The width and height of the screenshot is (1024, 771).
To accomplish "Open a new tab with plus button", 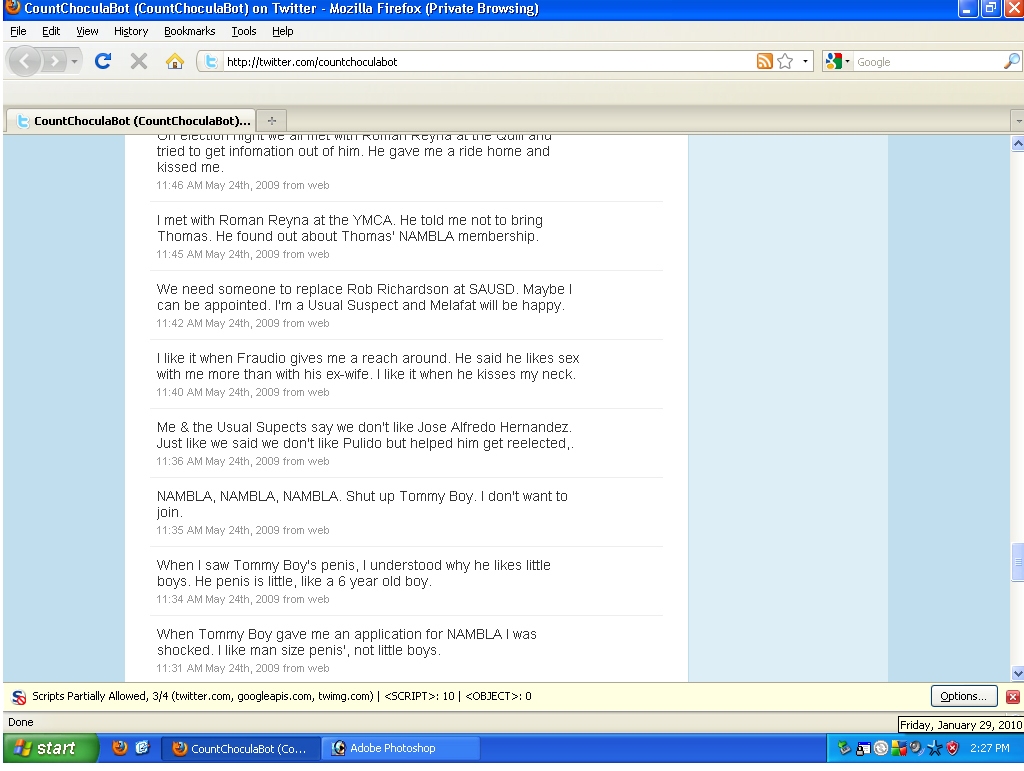I will (271, 120).
